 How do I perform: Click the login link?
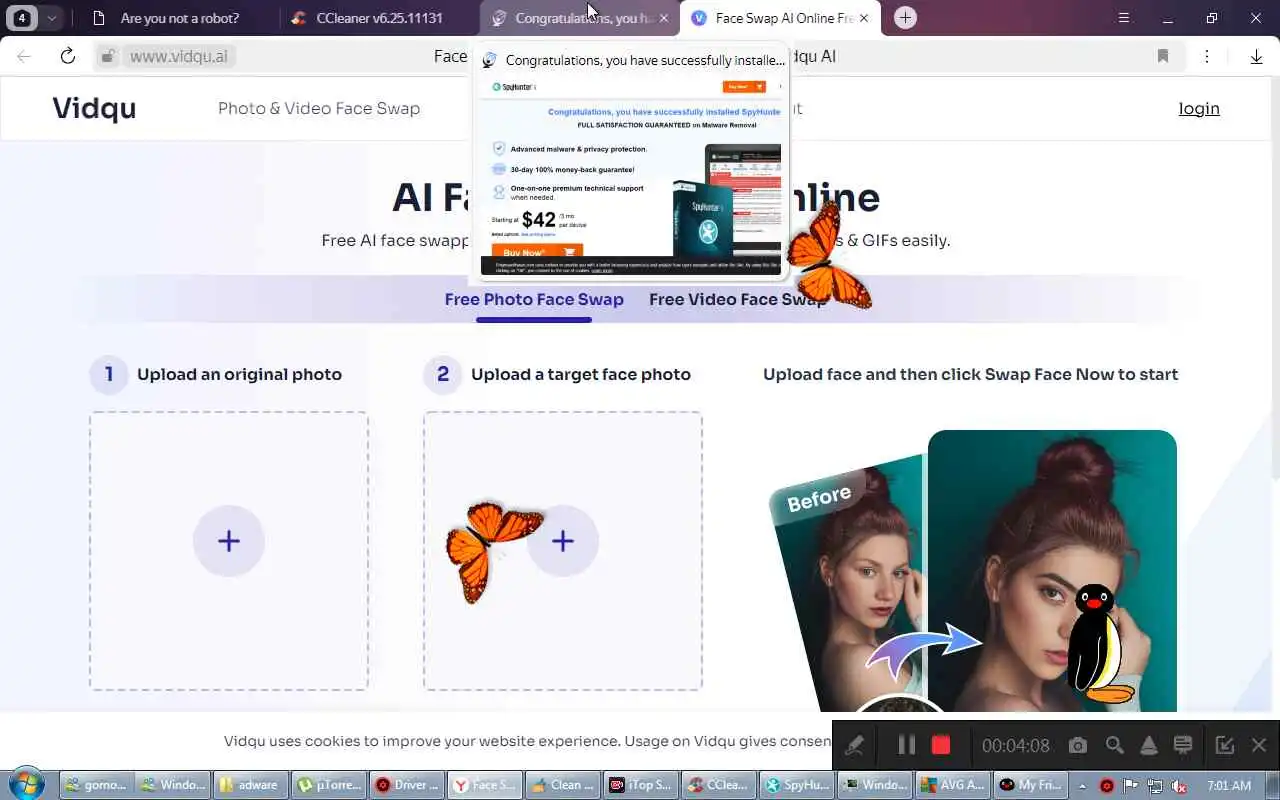(x=1199, y=108)
